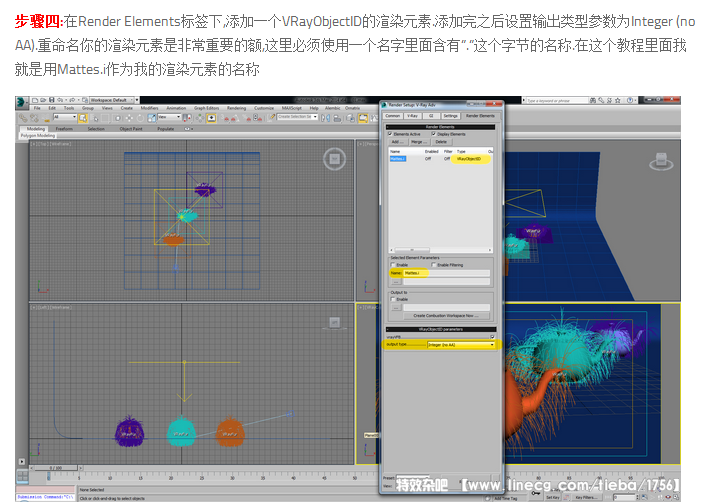Viewport: 710px width, 502px height.
Task: Click the Open File icon in quick access toolbar
Action: [43, 100]
